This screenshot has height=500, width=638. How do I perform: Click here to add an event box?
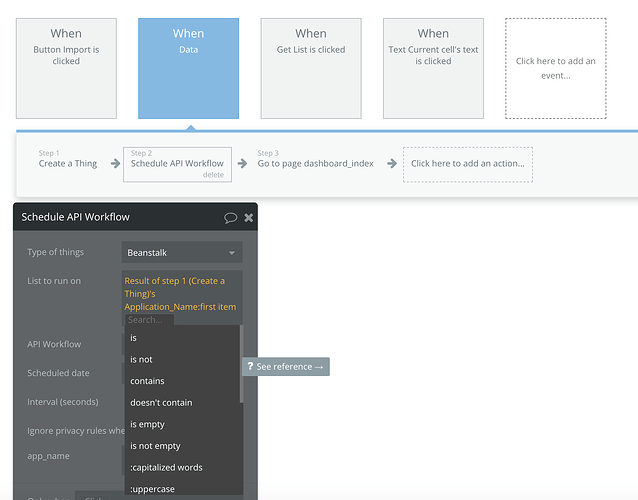pyautogui.click(x=555, y=68)
